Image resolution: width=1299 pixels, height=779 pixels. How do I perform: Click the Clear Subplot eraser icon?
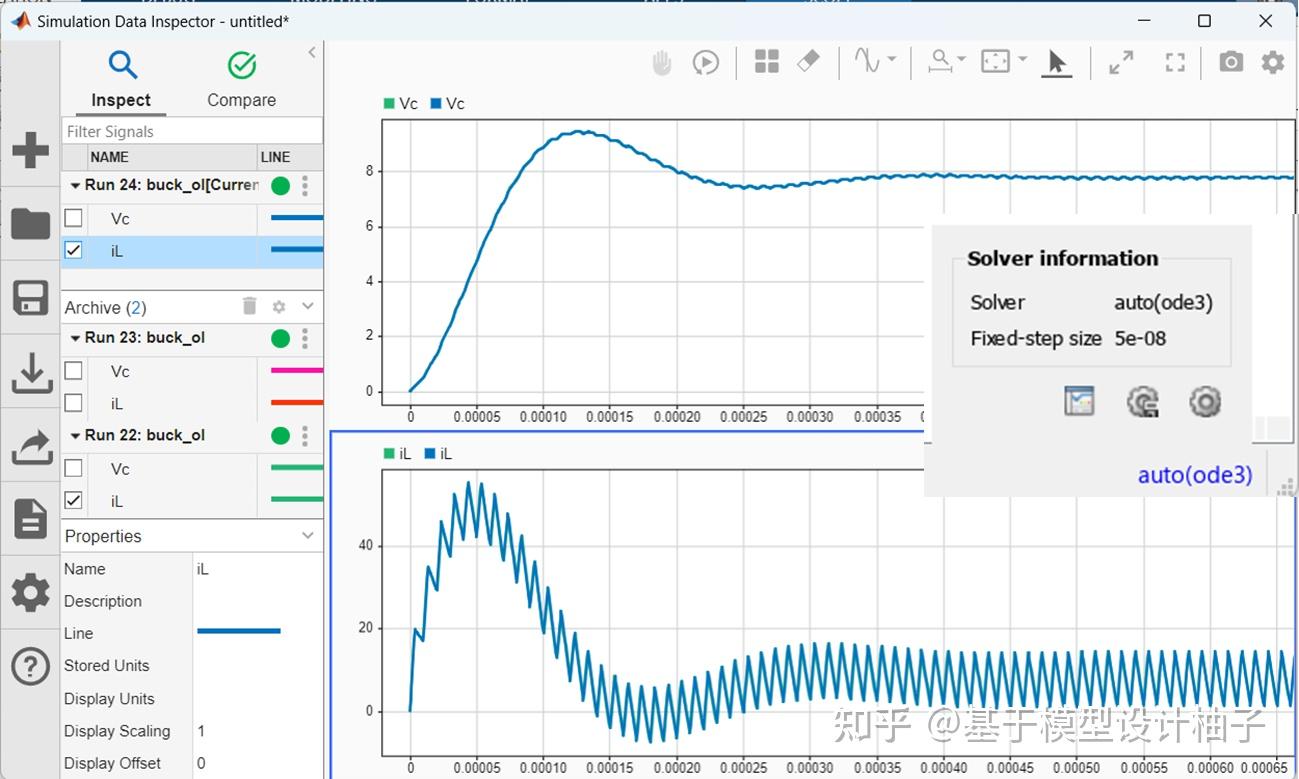click(808, 62)
